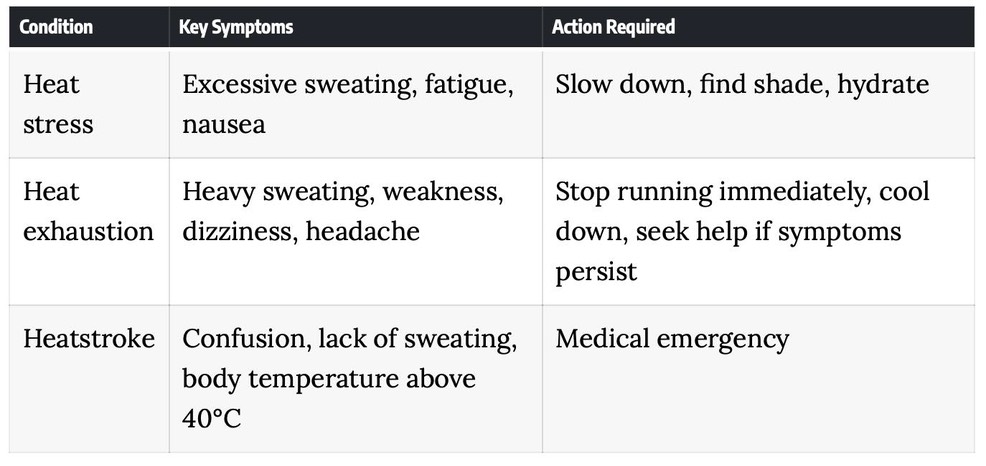Click the Medical emergency action cell
986x466 pixels.
(x=758, y=379)
